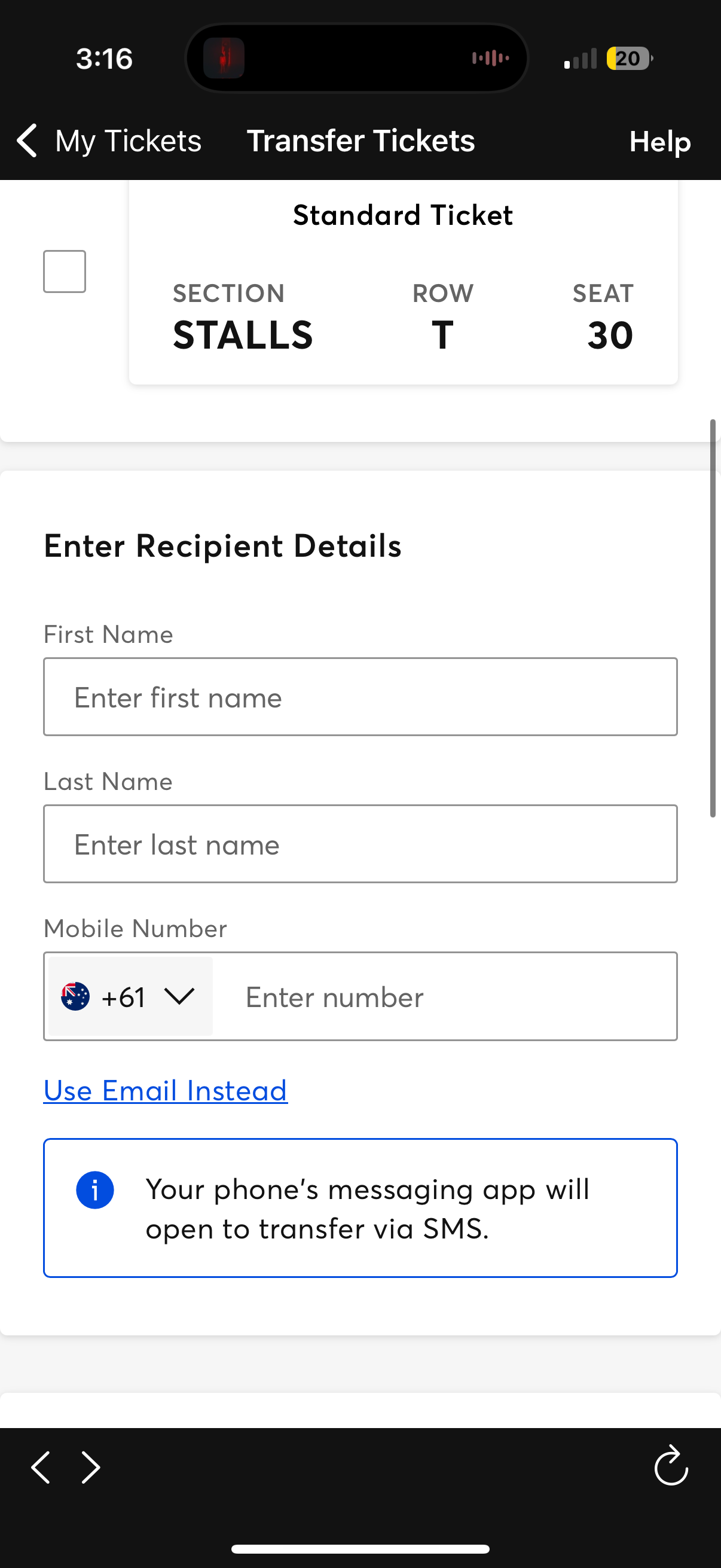The width and height of the screenshot is (721, 1568).
Task: Expand country list with the down chevron
Action: (x=179, y=996)
